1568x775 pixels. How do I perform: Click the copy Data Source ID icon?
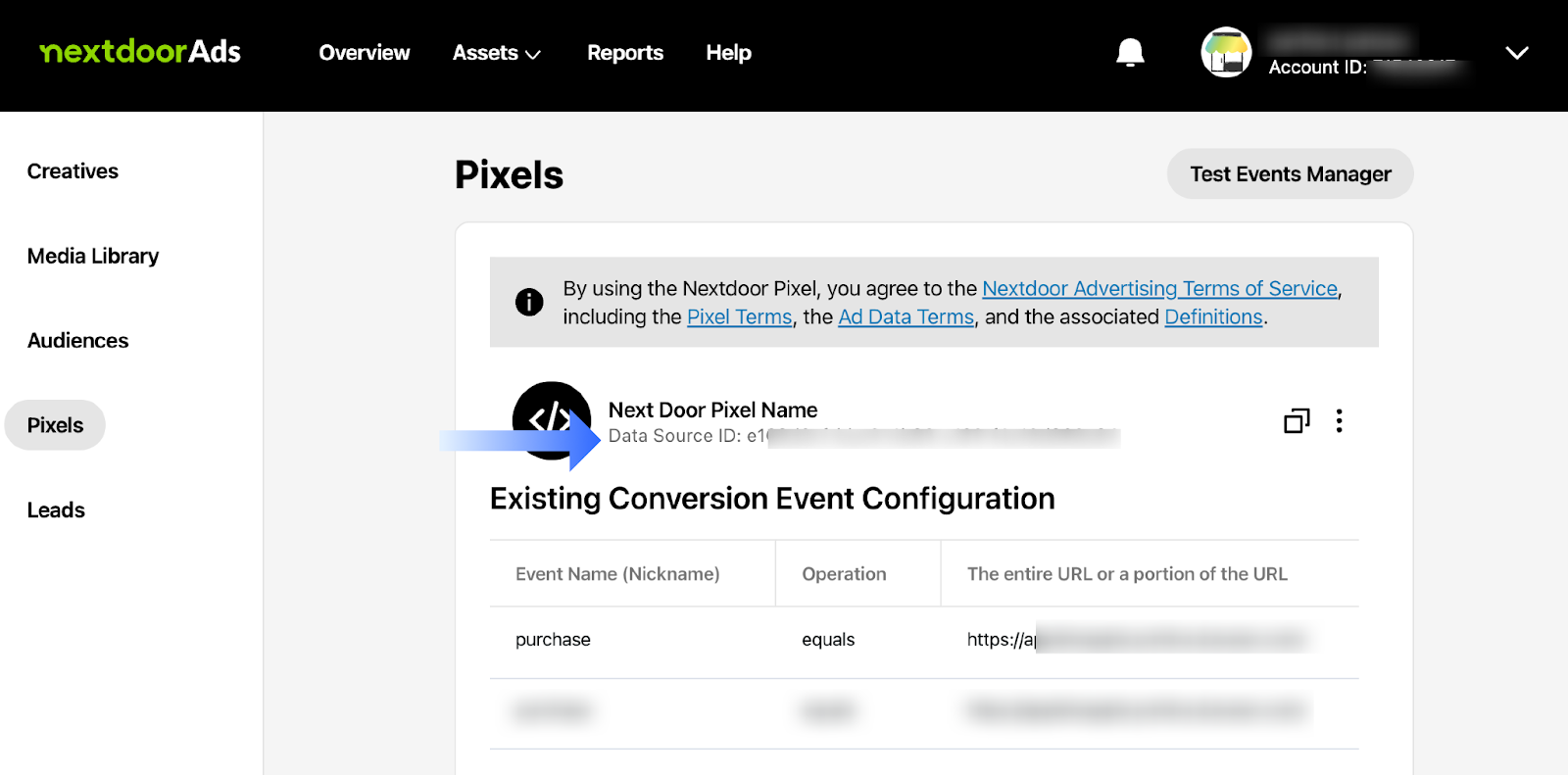coord(1297,421)
